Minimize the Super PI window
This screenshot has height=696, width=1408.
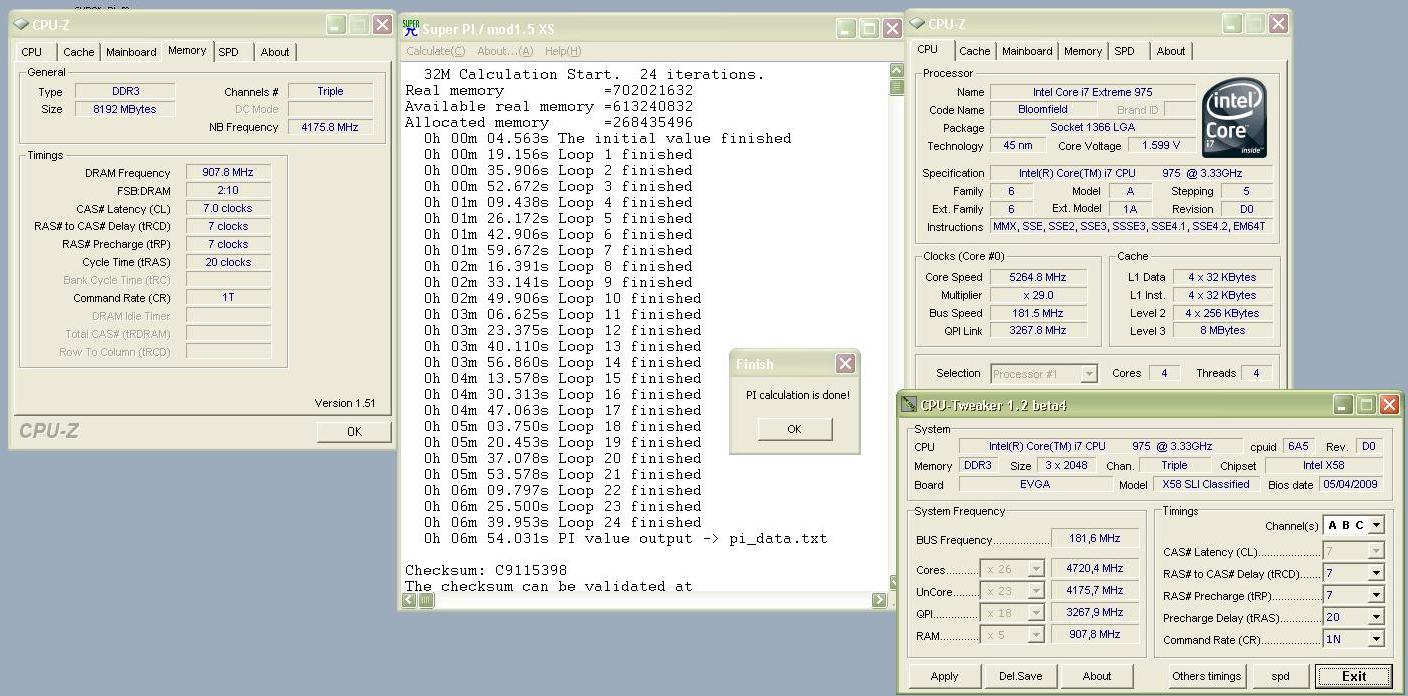pyautogui.click(x=846, y=29)
